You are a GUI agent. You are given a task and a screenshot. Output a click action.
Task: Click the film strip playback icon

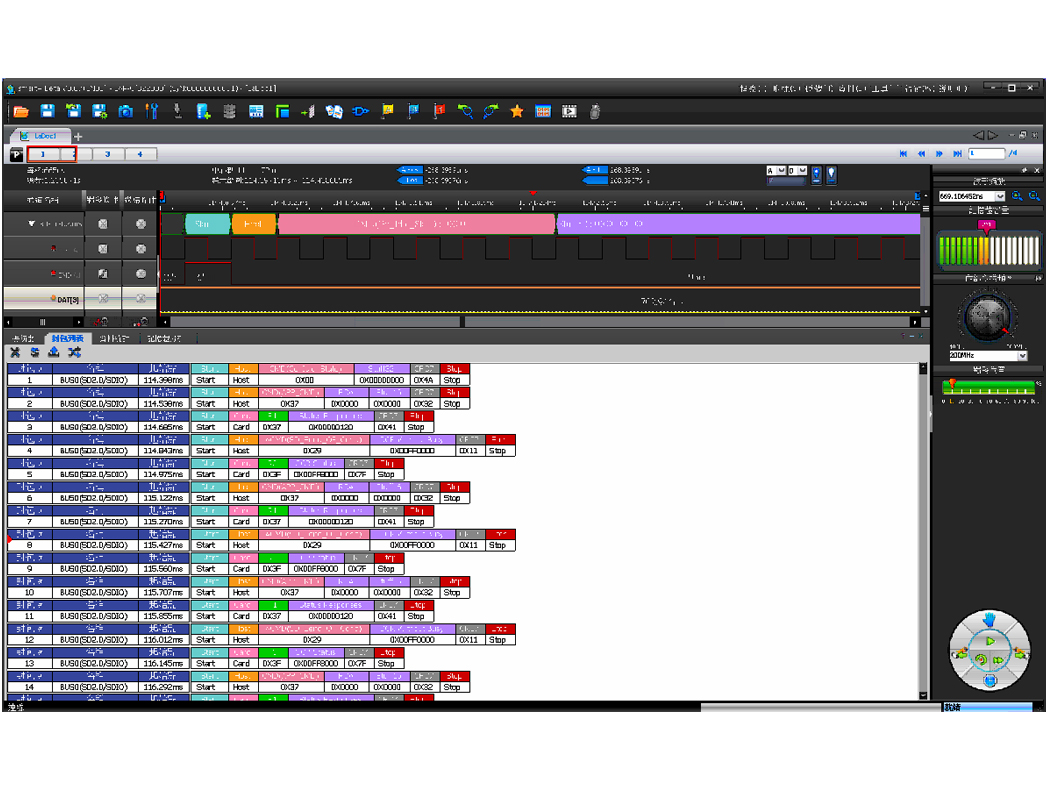[x=569, y=111]
